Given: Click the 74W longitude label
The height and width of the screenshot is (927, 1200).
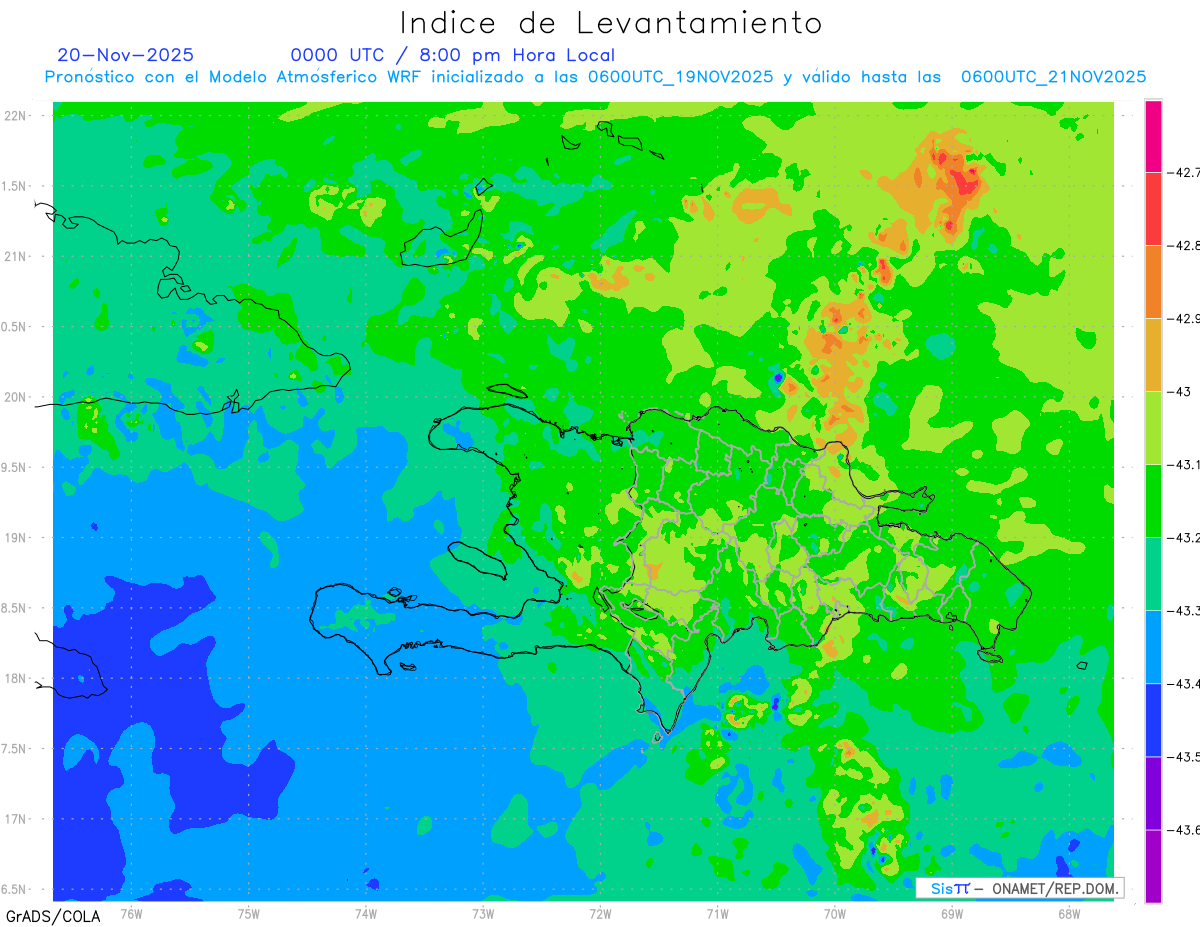Looking at the screenshot, I should 365,912.
